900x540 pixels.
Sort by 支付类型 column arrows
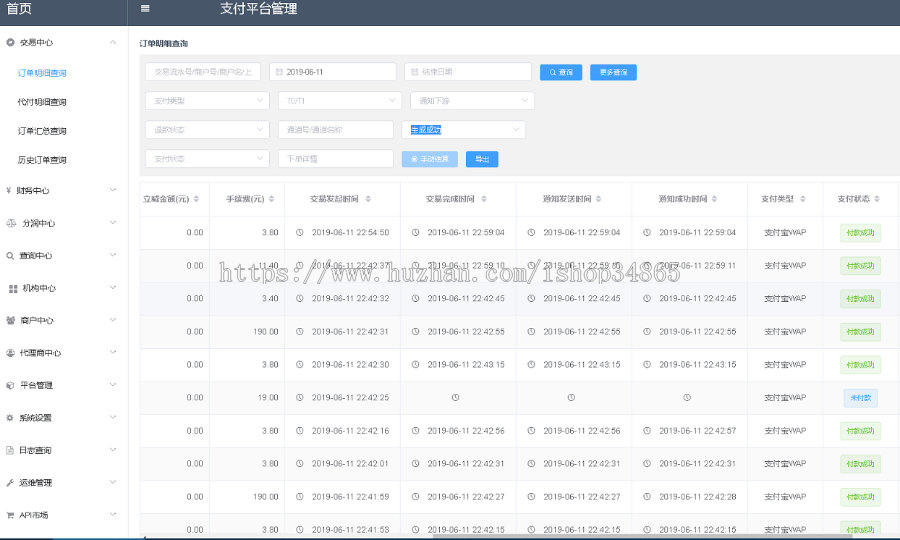point(803,199)
